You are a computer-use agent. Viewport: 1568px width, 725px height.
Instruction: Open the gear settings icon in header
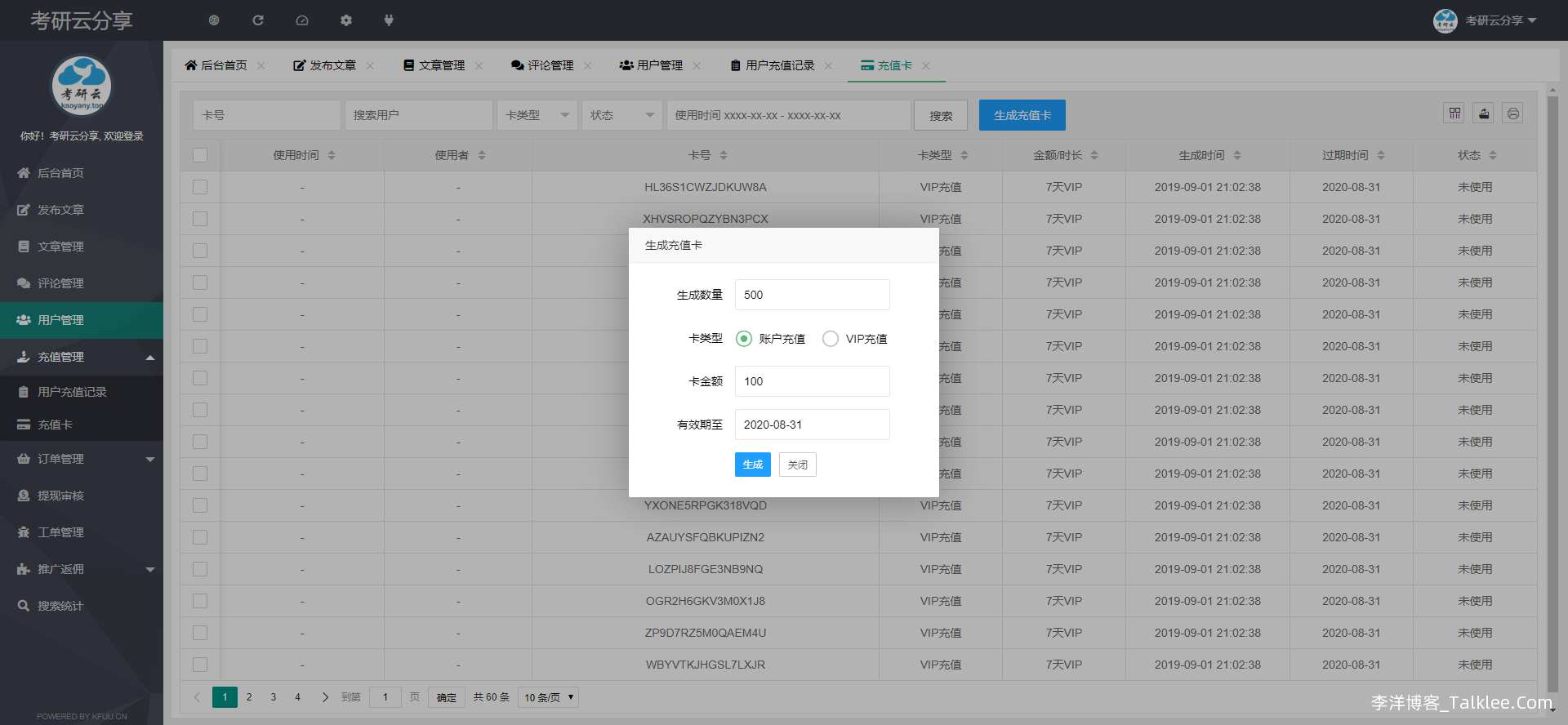[x=346, y=20]
